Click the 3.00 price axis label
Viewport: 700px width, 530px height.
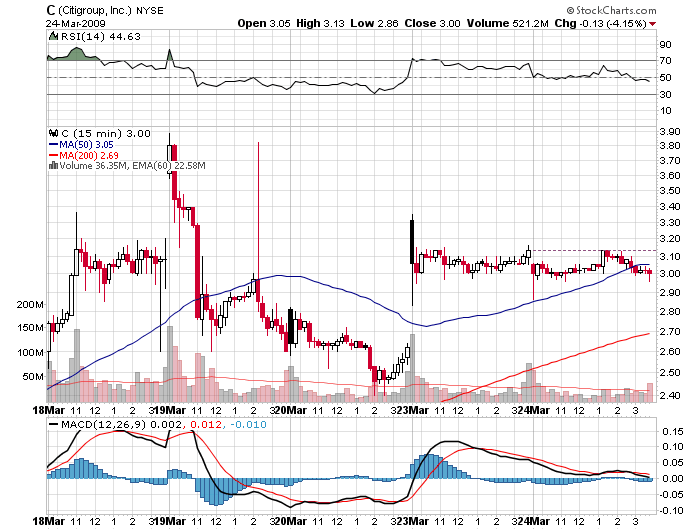[x=670, y=273]
